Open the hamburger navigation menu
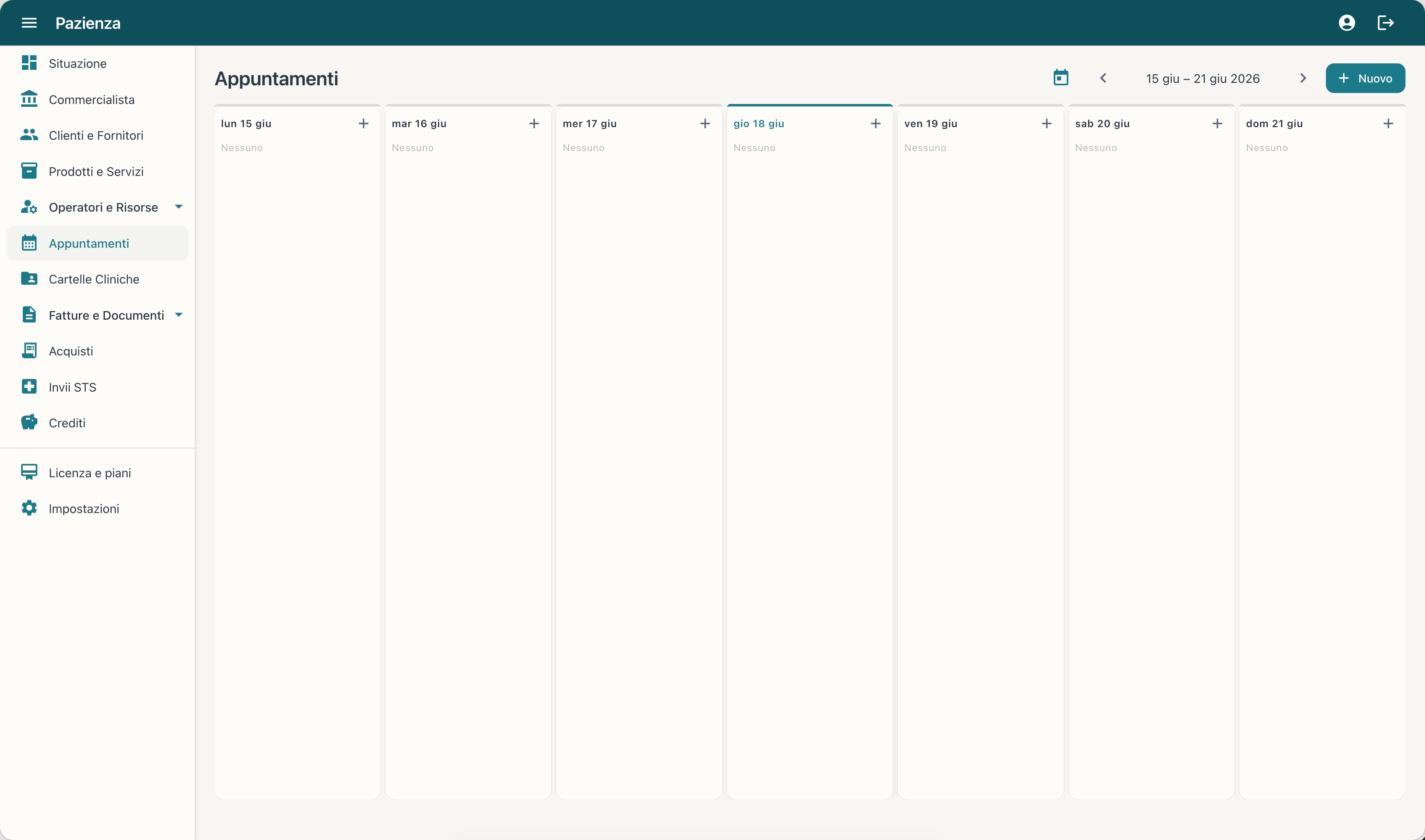The width and height of the screenshot is (1425, 840). click(29, 23)
